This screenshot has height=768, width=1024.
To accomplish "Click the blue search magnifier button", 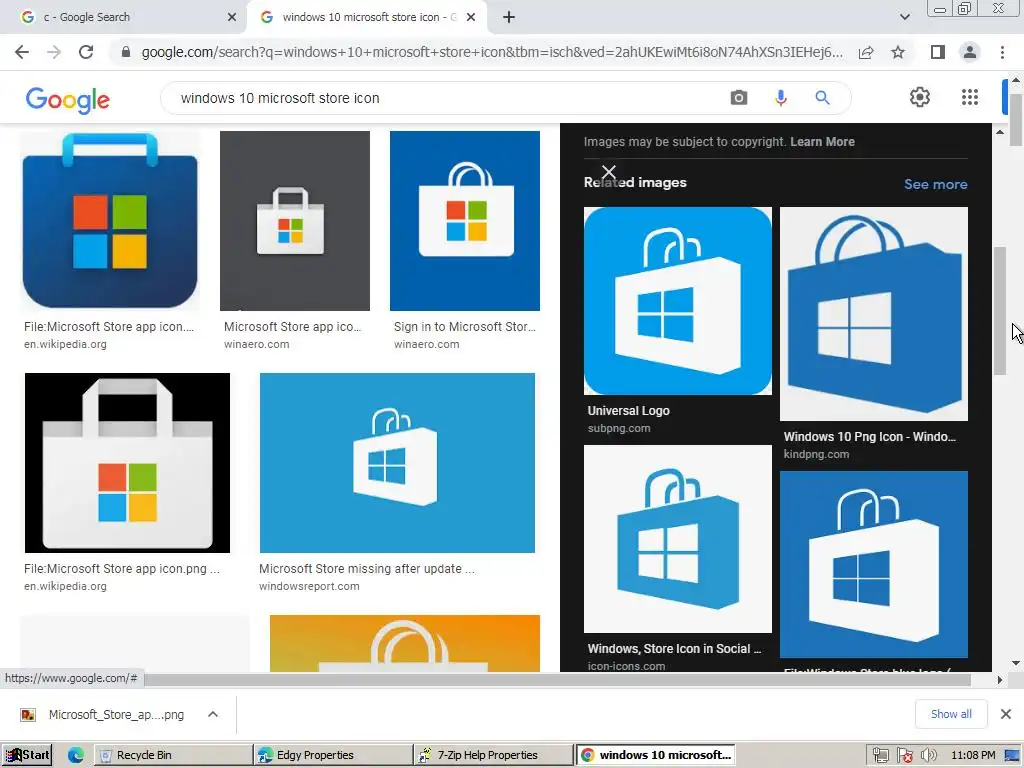I will 822,98.
